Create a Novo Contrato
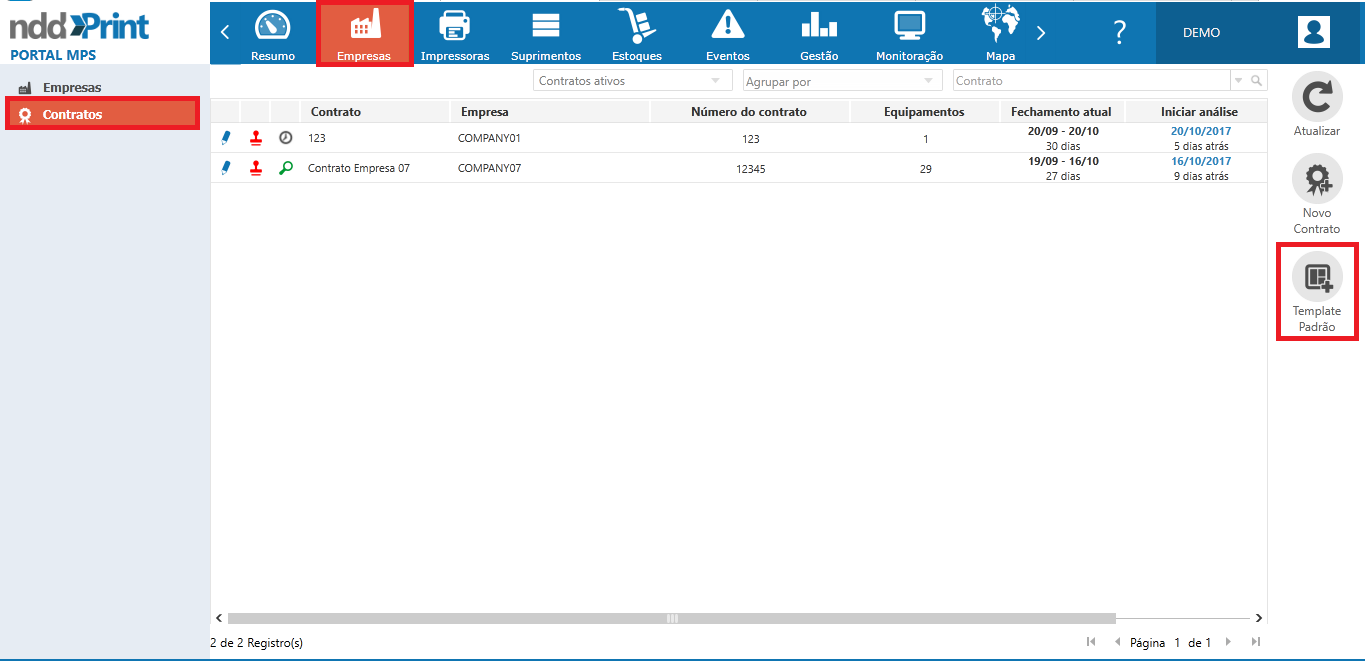Screen dimensions: 1370x661 (1317, 180)
